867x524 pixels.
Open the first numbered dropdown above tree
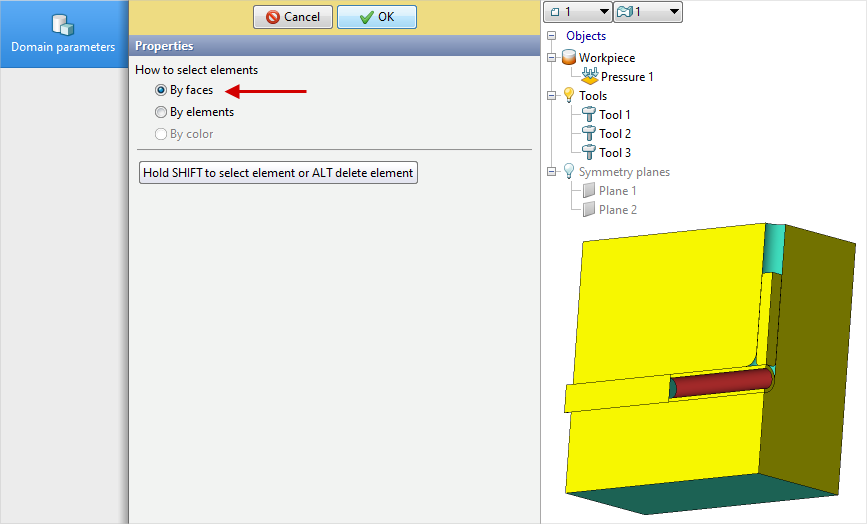[577, 12]
